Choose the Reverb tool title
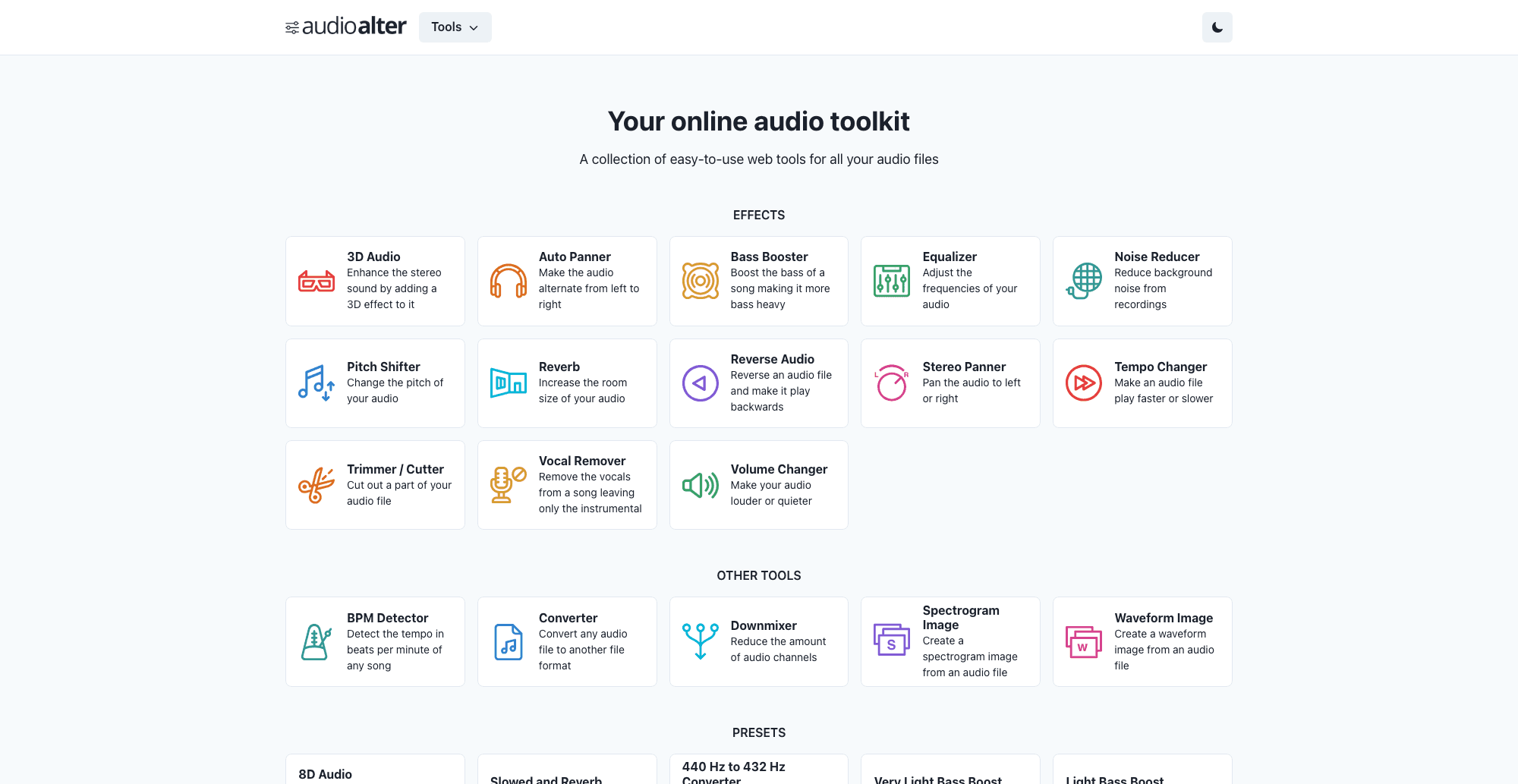This screenshot has height=784, width=1518. pyautogui.click(x=559, y=367)
